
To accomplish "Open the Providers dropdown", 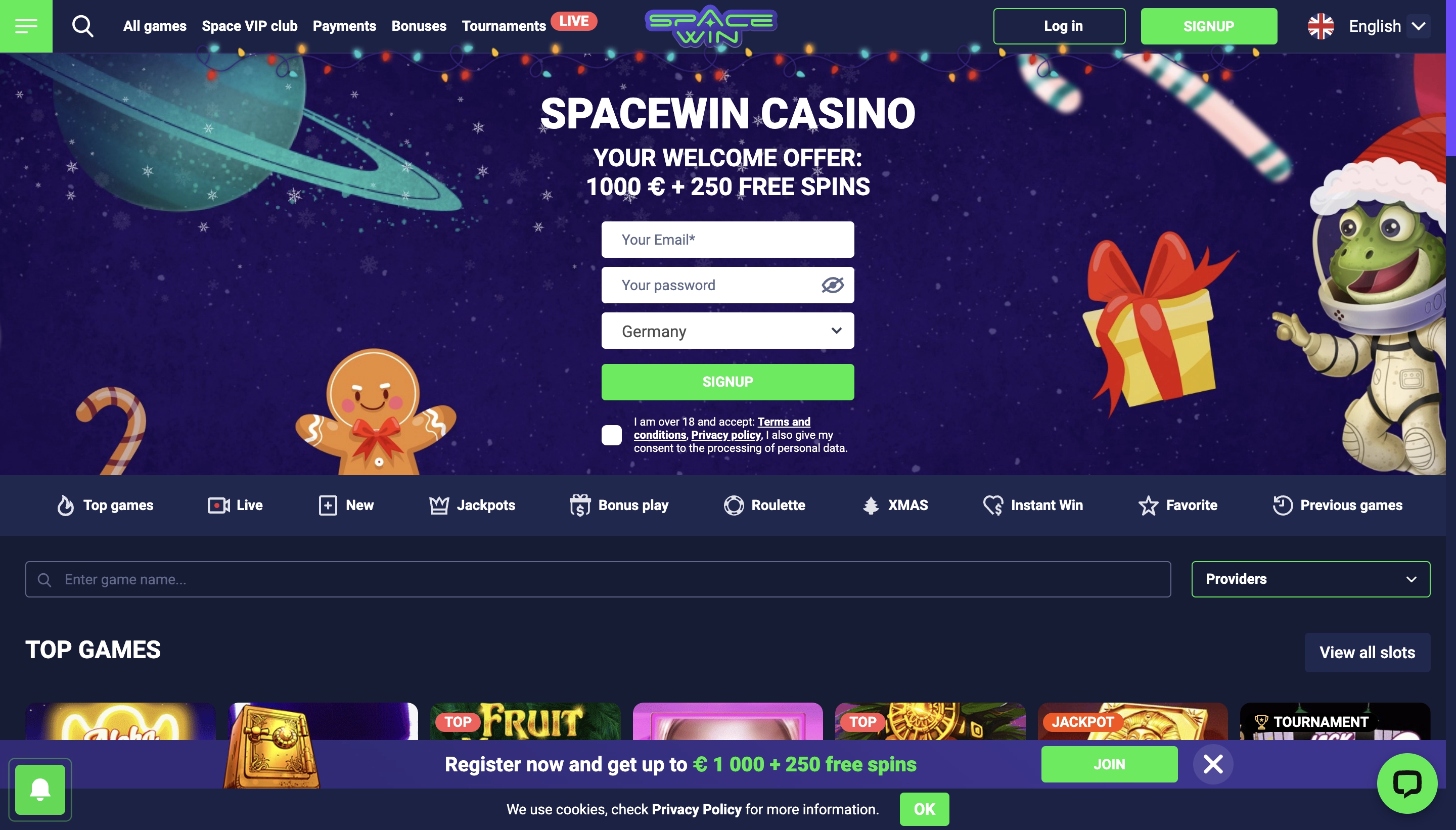I will pos(1310,579).
